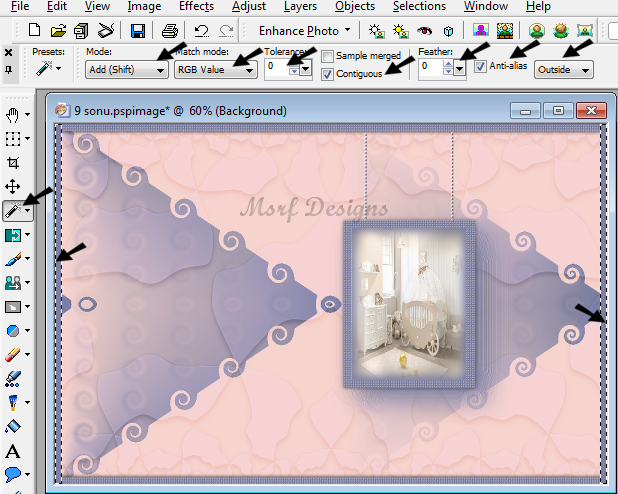Expand the Paint Brush tool flyout arrow
The width and height of the screenshot is (618, 494).
(27, 259)
